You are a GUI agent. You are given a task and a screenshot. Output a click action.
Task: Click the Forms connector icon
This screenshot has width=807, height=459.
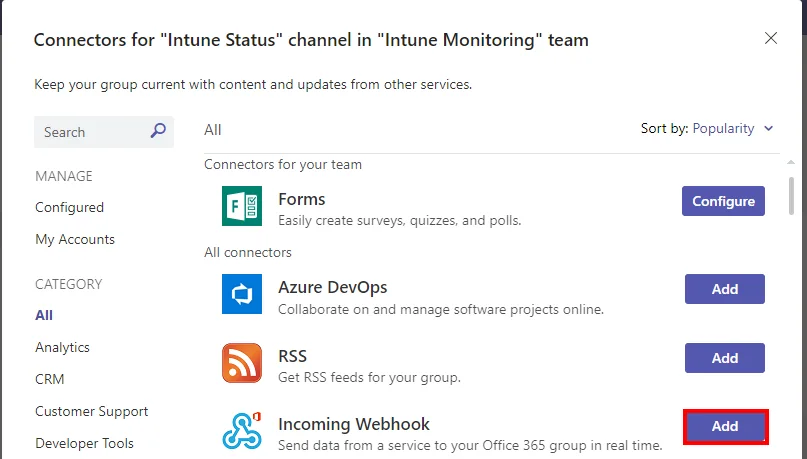coord(242,206)
